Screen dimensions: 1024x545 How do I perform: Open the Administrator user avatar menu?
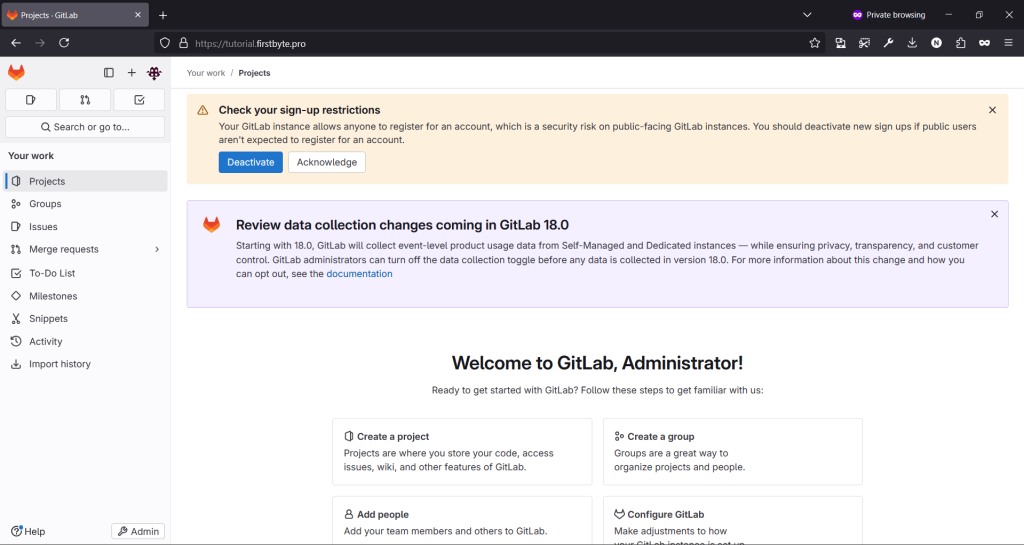click(154, 72)
